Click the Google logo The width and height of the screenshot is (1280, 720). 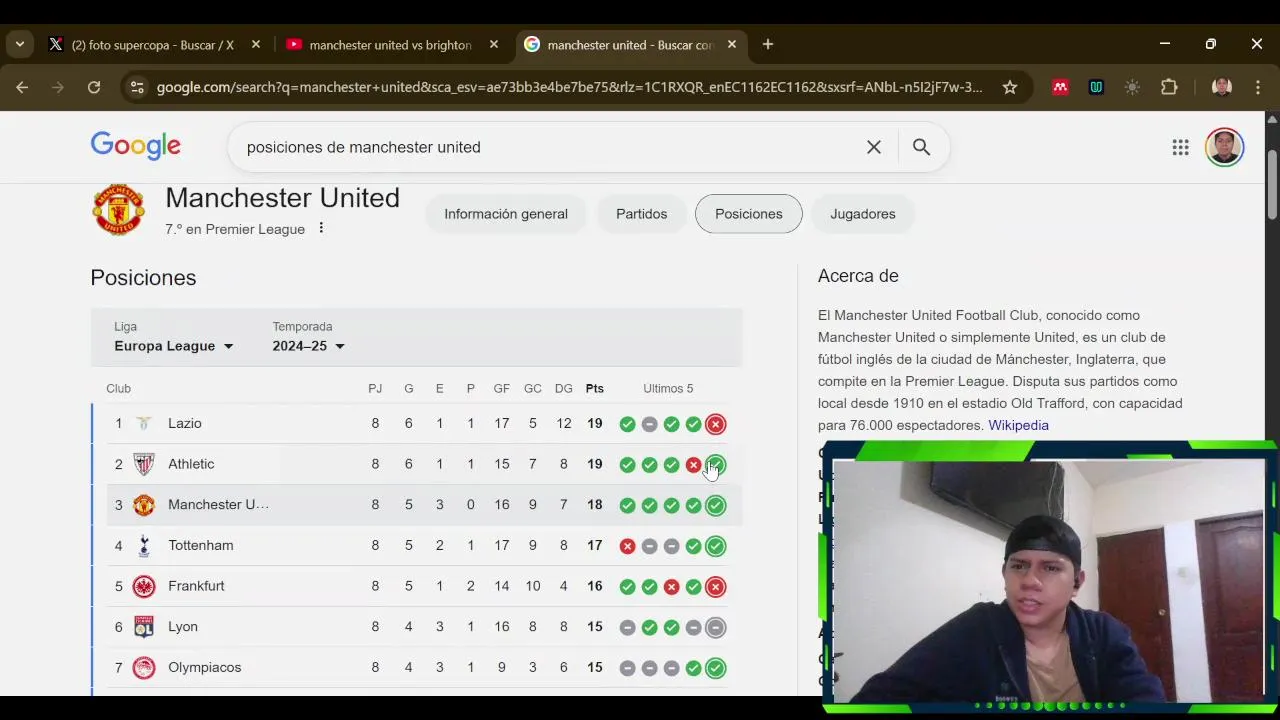(x=135, y=146)
